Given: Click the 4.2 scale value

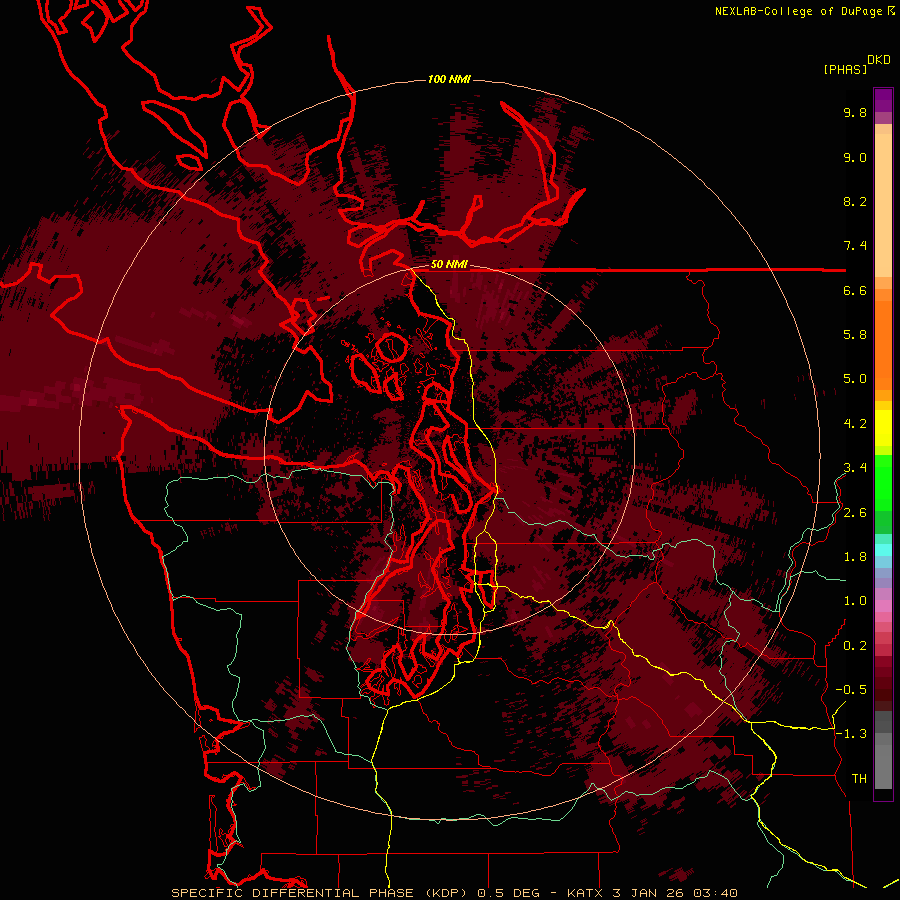Looking at the screenshot, I should pos(855,424).
